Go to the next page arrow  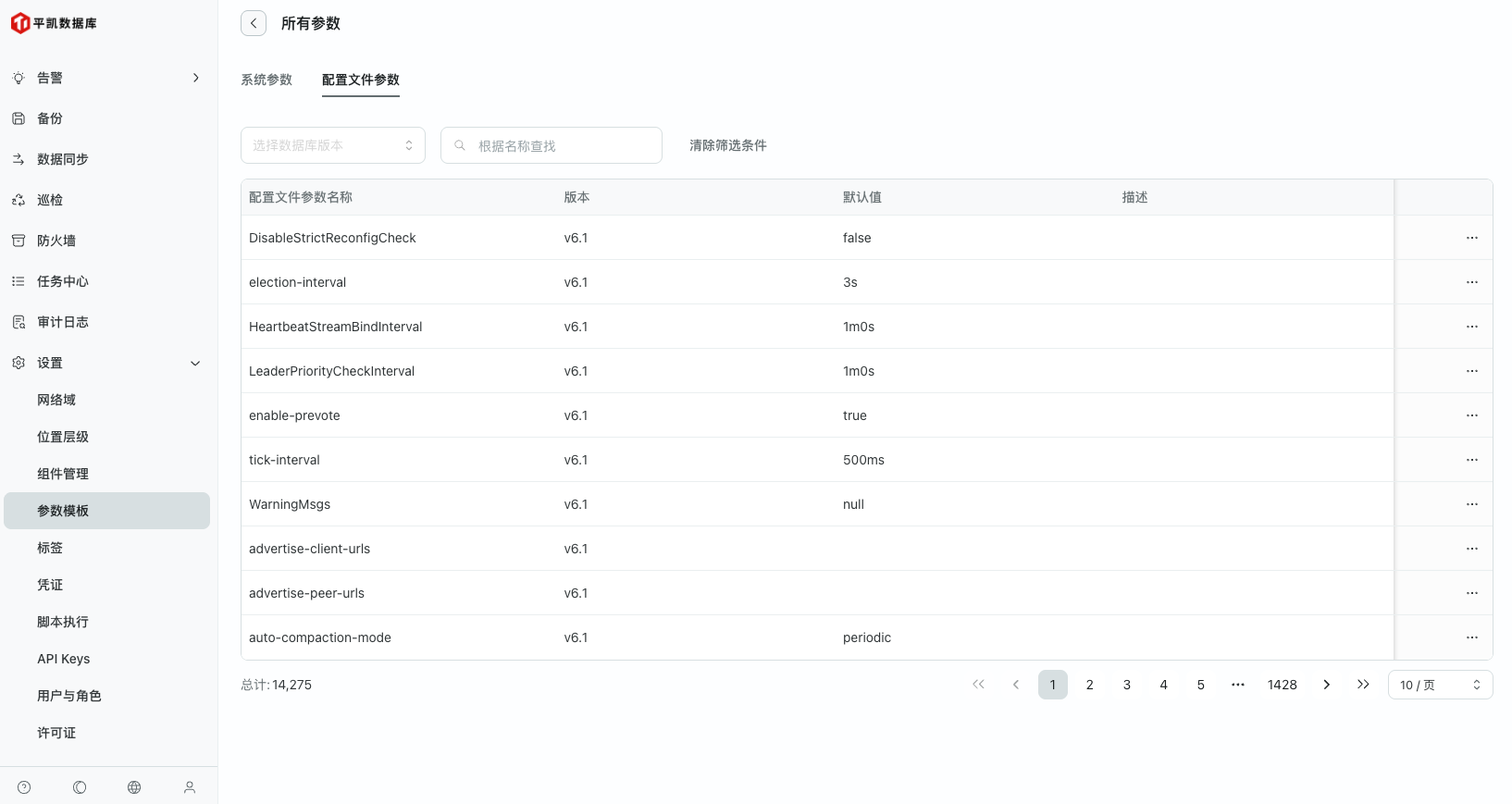coord(1326,685)
